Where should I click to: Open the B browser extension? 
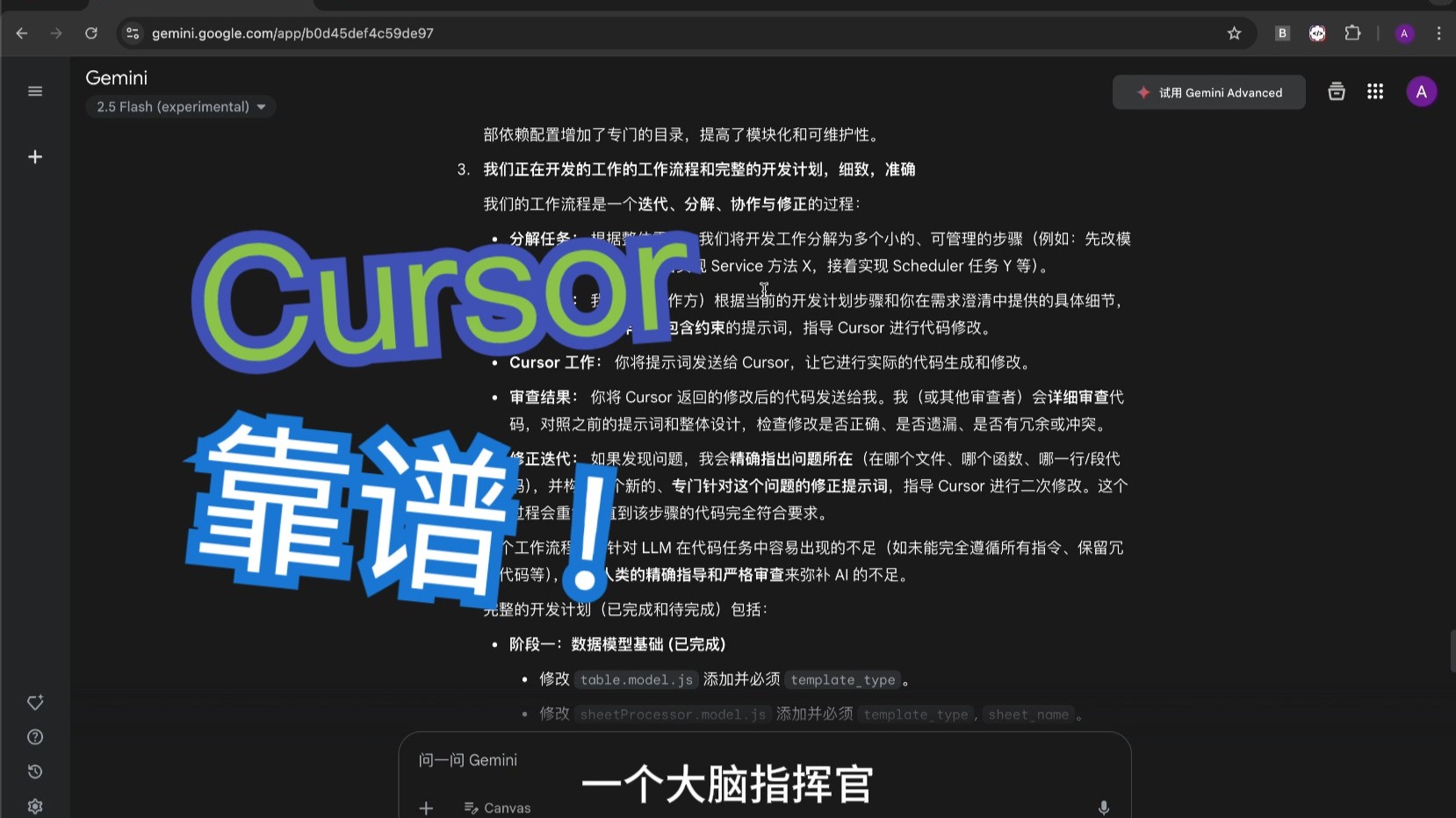[x=1282, y=33]
